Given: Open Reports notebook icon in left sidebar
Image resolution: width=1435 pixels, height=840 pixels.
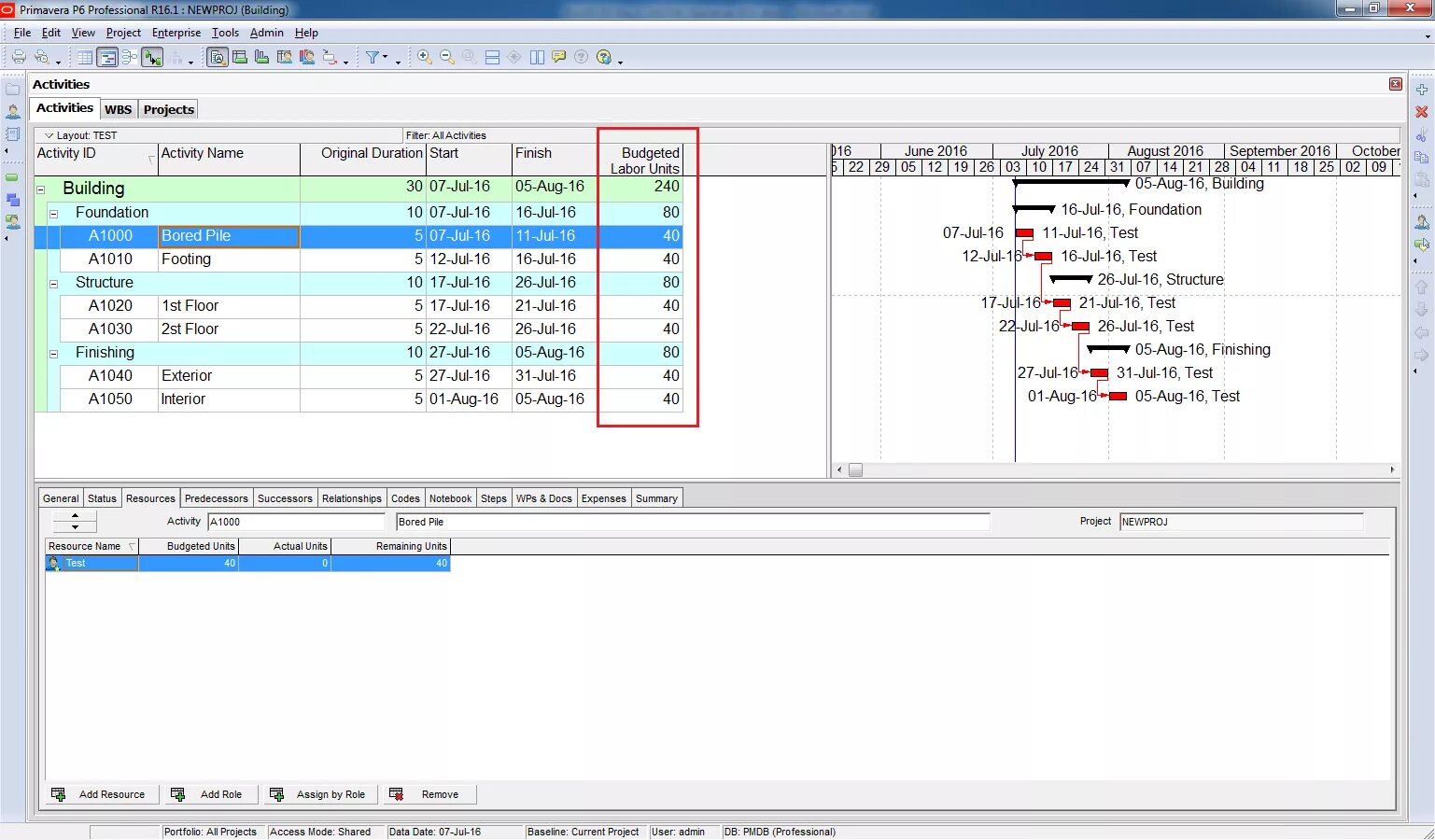Looking at the screenshot, I should (x=13, y=134).
